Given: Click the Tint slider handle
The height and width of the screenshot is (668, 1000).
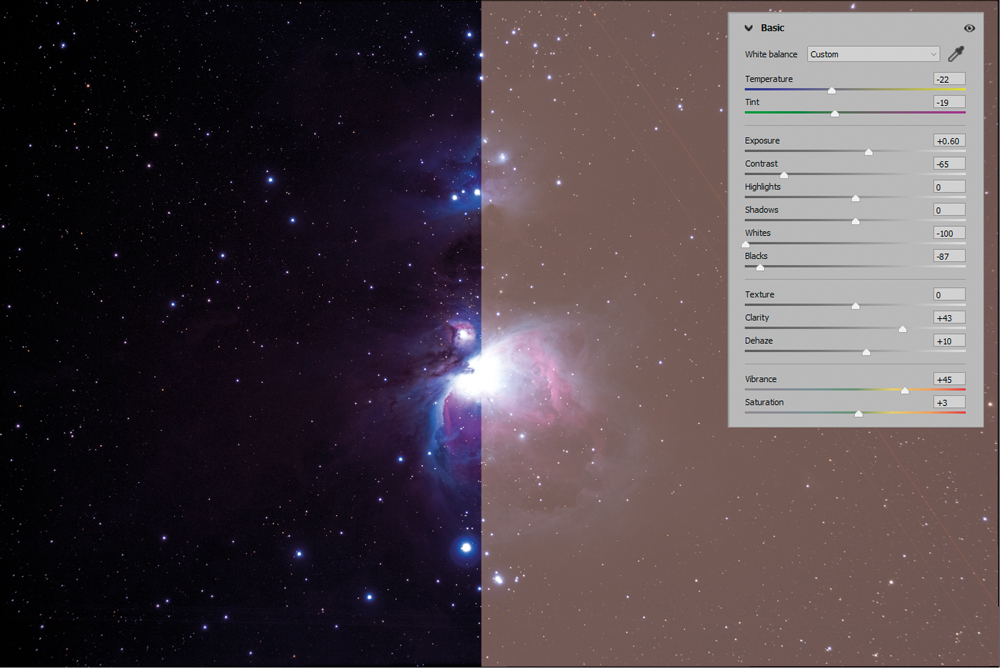Looking at the screenshot, I should [x=835, y=114].
